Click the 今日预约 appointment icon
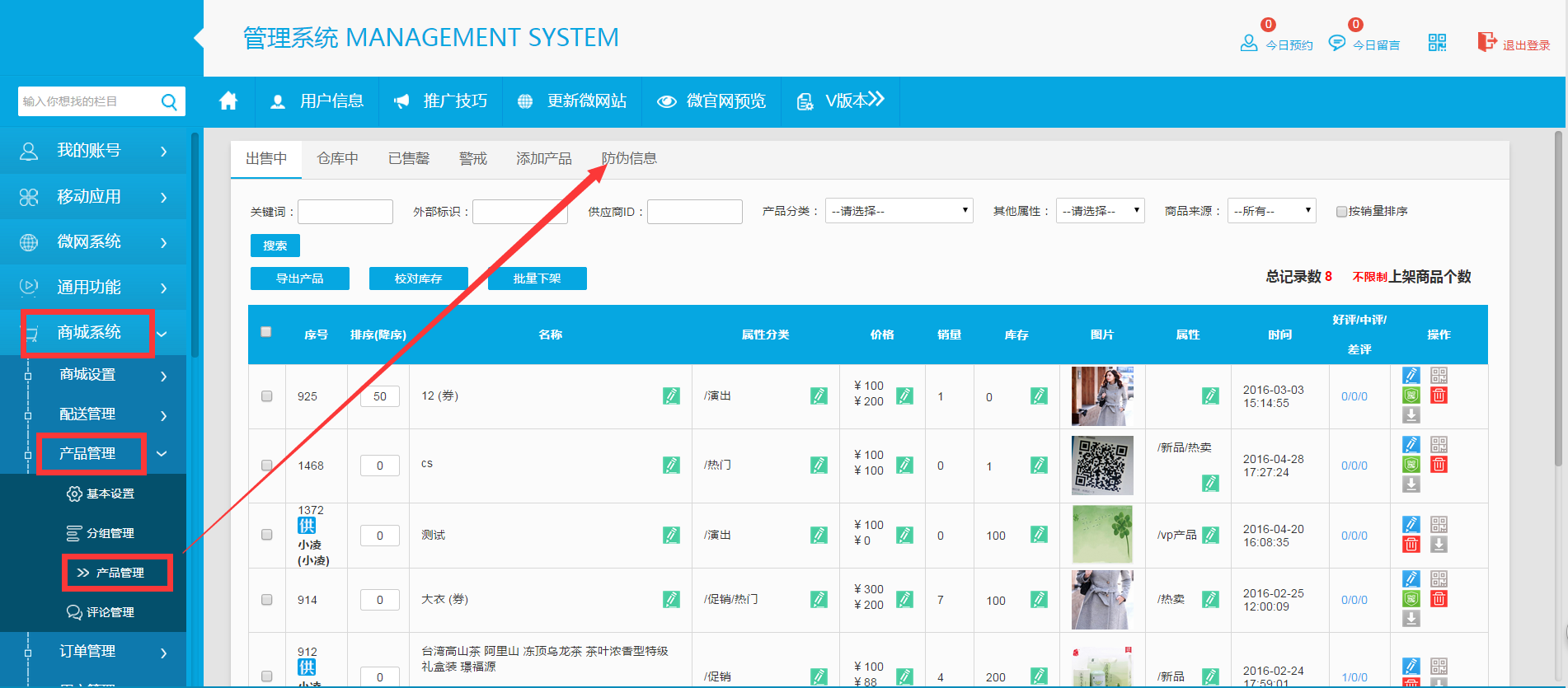 coord(1249,43)
